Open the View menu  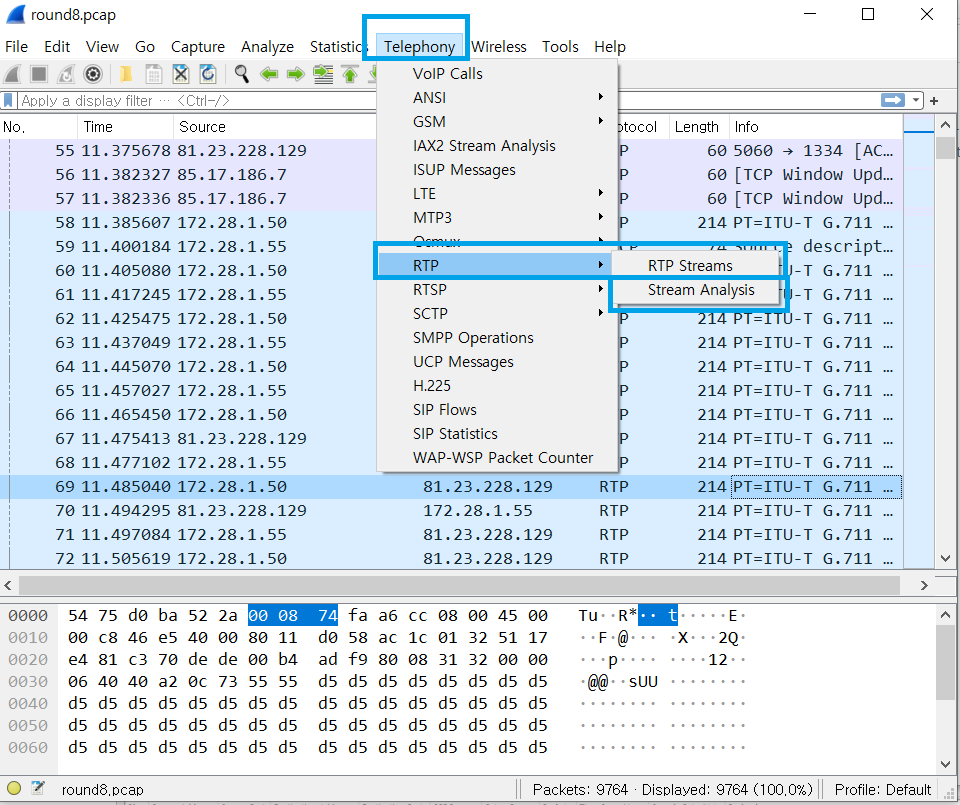[x=102, y=47]
